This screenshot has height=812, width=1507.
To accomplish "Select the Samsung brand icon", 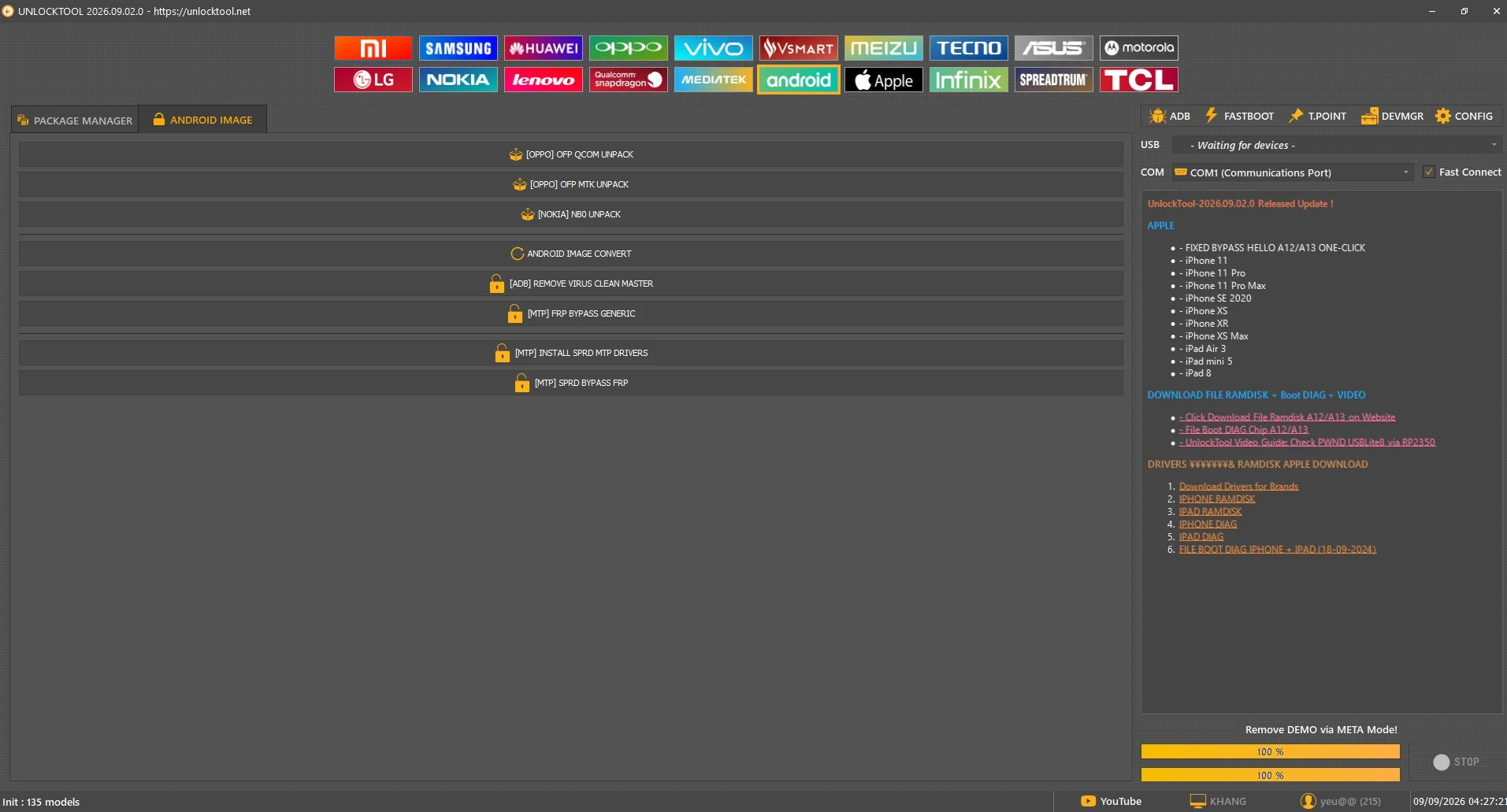I will click(458, 48).
